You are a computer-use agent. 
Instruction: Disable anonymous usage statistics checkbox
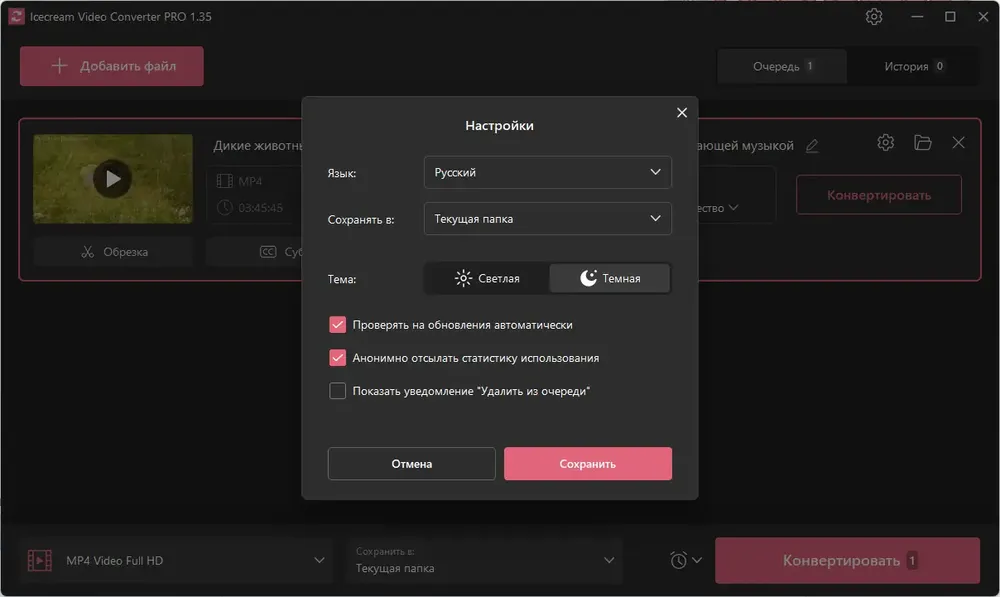(x=337, y=358)
